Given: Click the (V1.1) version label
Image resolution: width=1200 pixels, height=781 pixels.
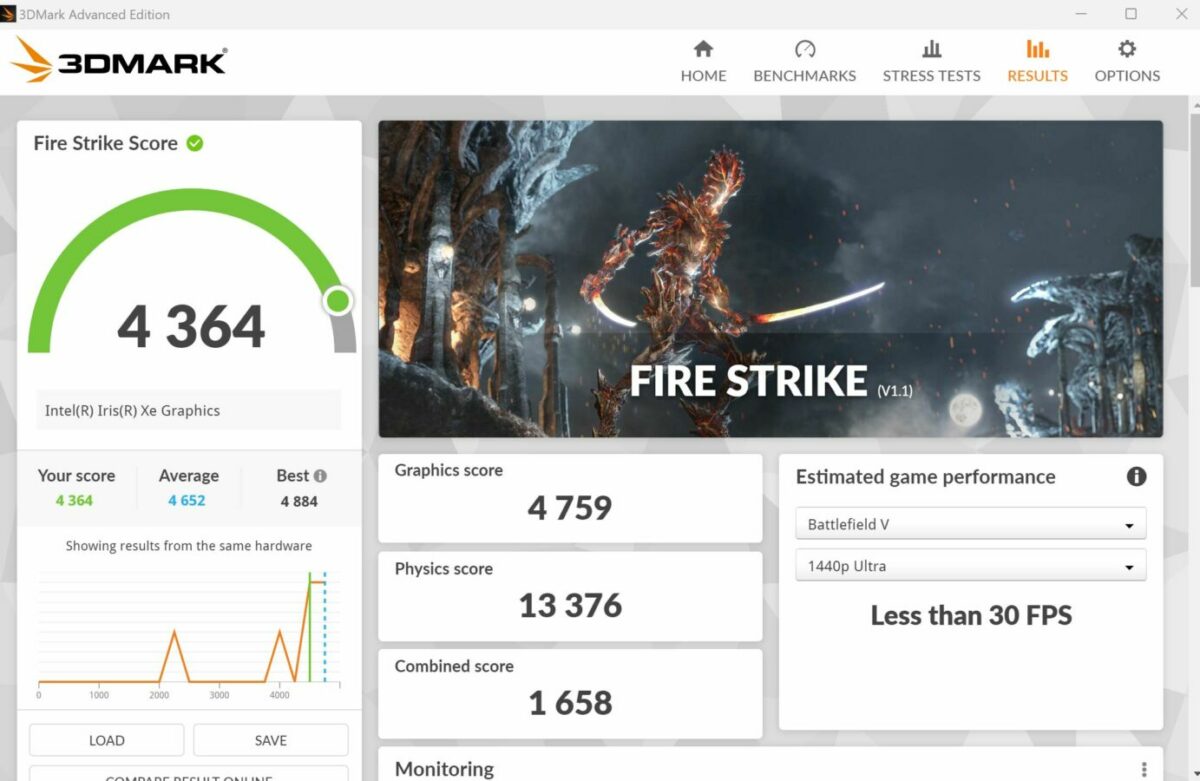Looking at the screenshot, I should coord(895,391).
